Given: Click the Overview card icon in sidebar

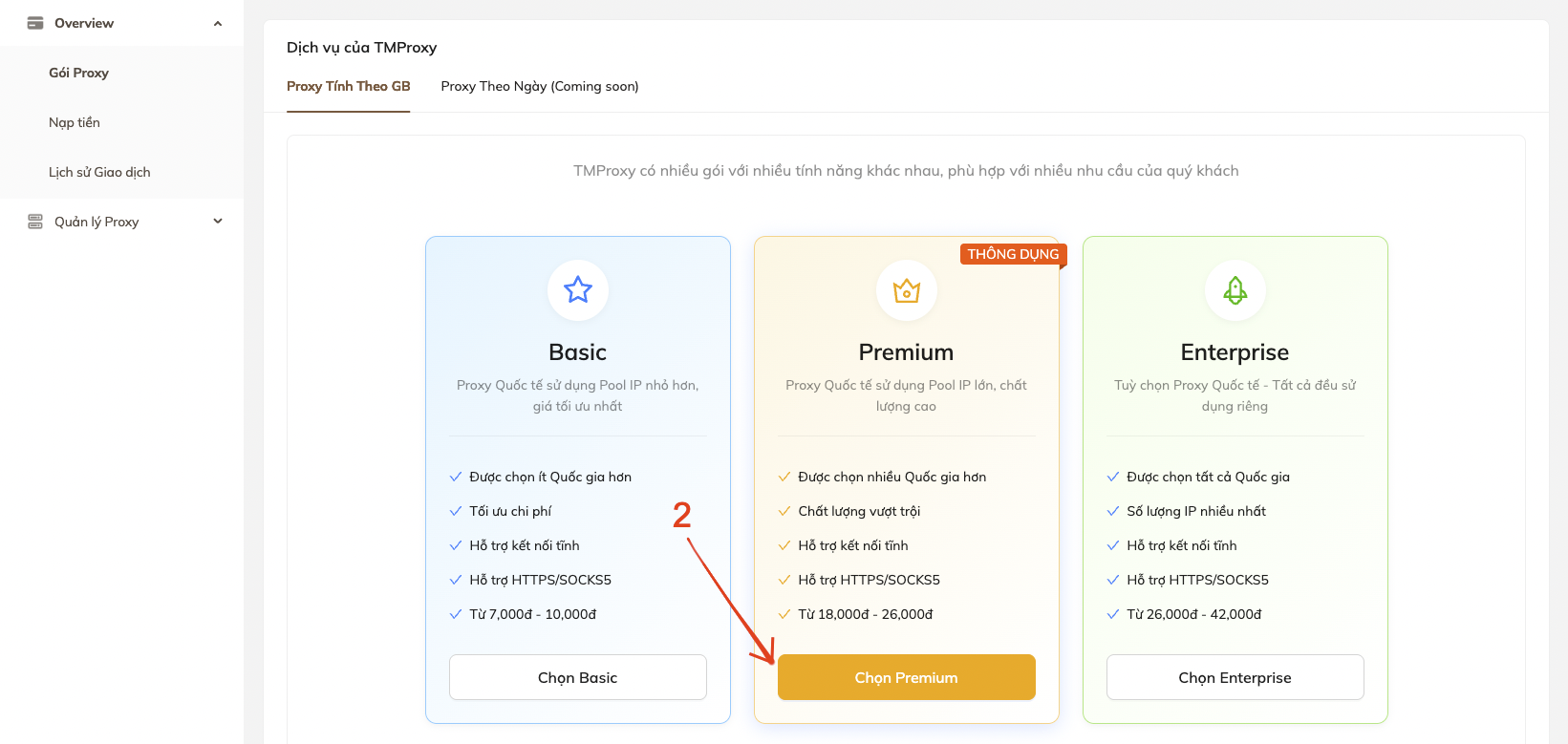Looking at the screenshot, I should [35, 23].
